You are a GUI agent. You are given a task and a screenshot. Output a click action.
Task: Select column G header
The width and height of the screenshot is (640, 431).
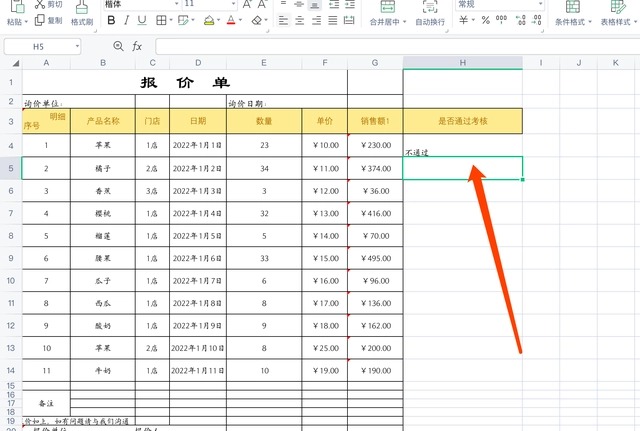375,63
